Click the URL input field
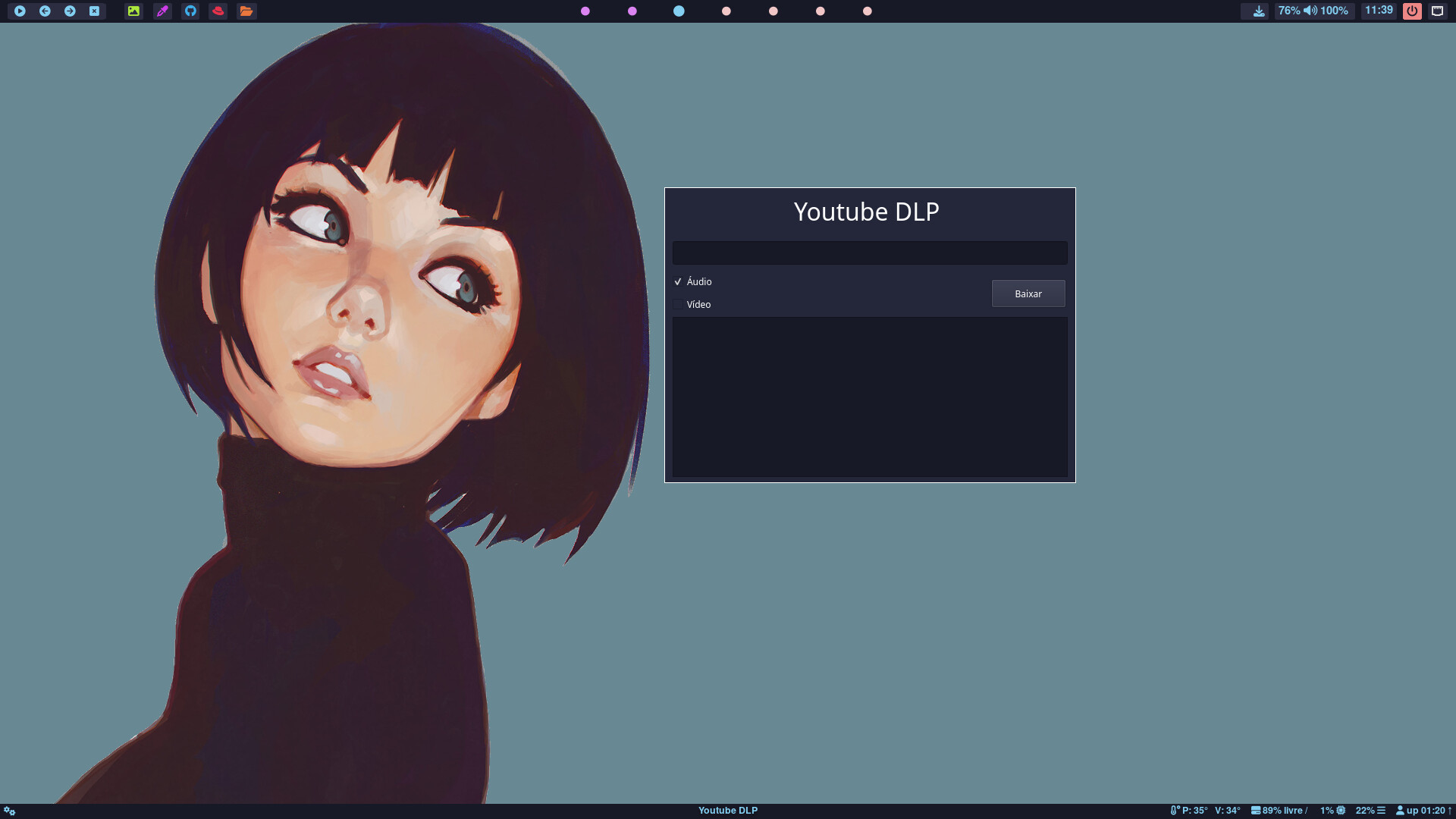This screenshot has width=1456, height=819. coord(869,253)
